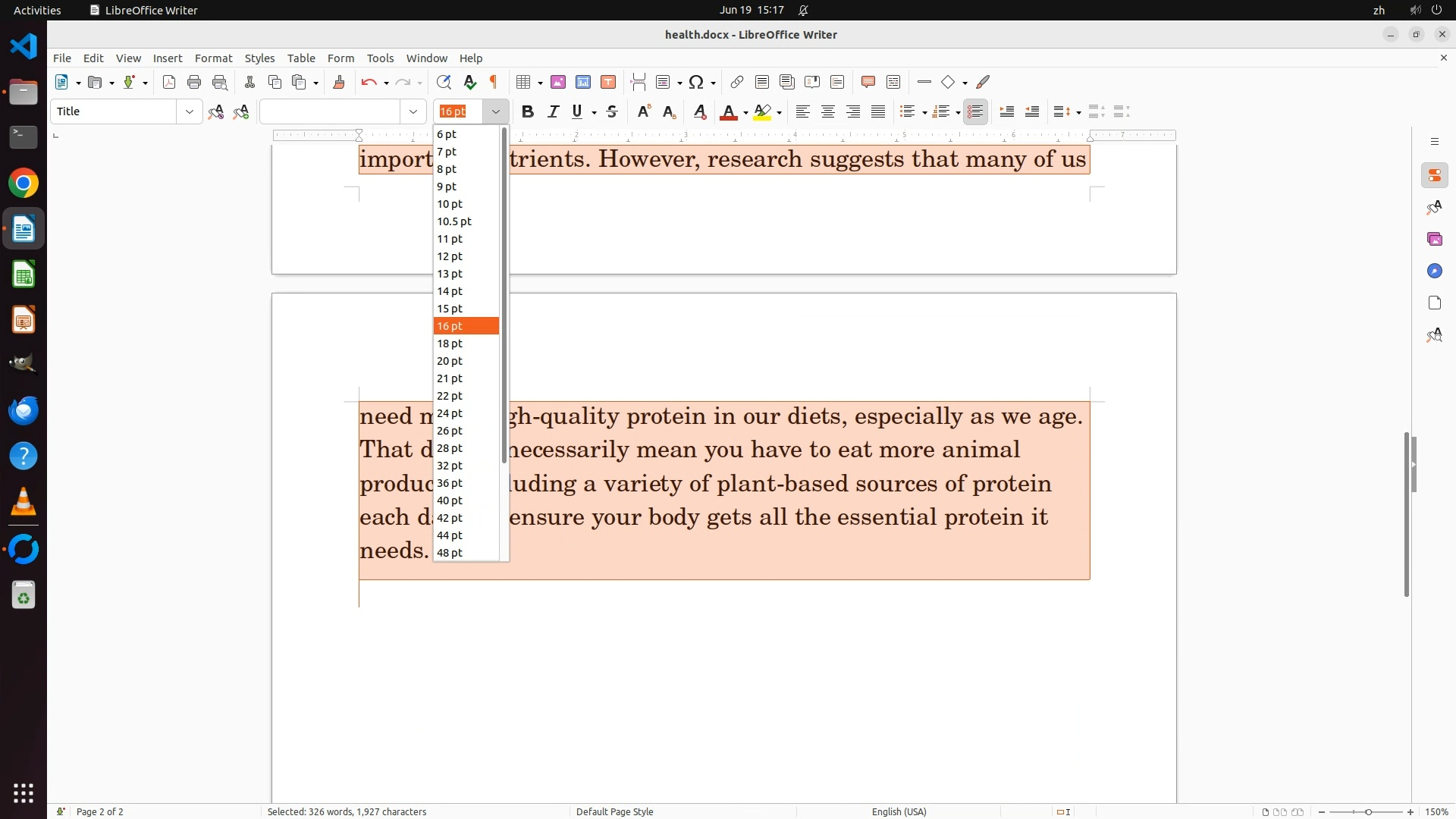Insert a special character (Omega icon)
Screen dimensions: 1456x819
696,83
